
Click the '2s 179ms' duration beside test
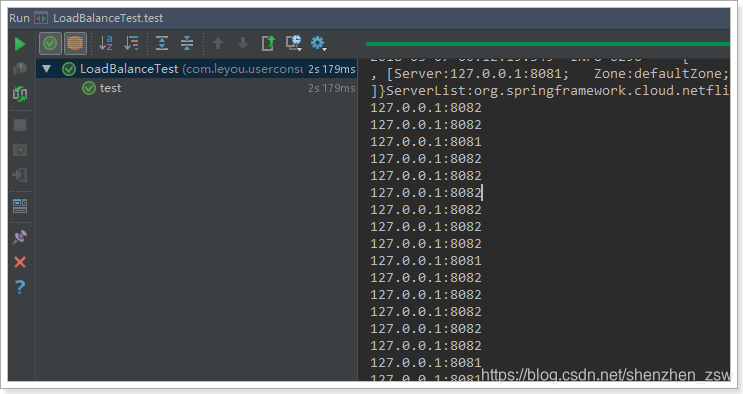pos(332,88)
